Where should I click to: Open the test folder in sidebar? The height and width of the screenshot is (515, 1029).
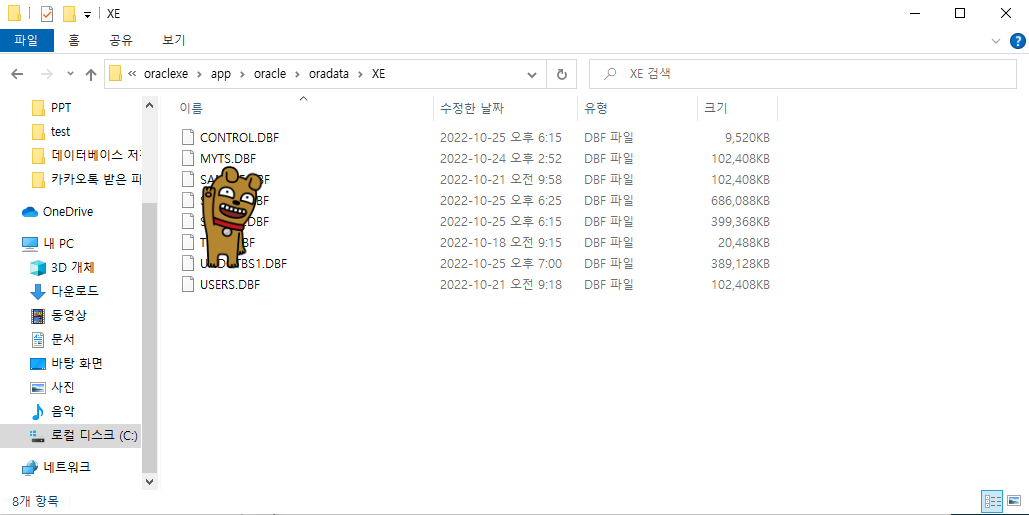pos(60,132)
